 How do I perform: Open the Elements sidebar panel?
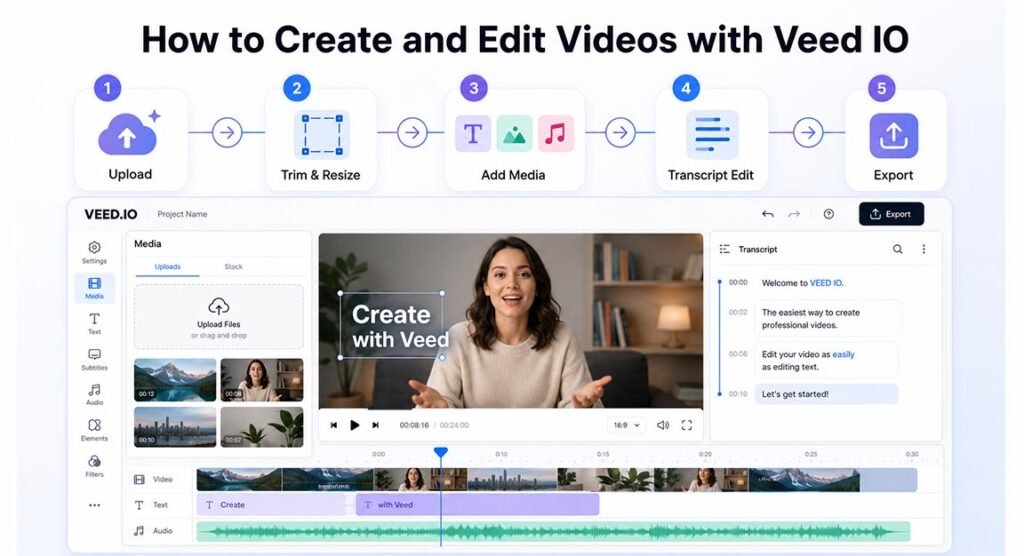point(94,430)
